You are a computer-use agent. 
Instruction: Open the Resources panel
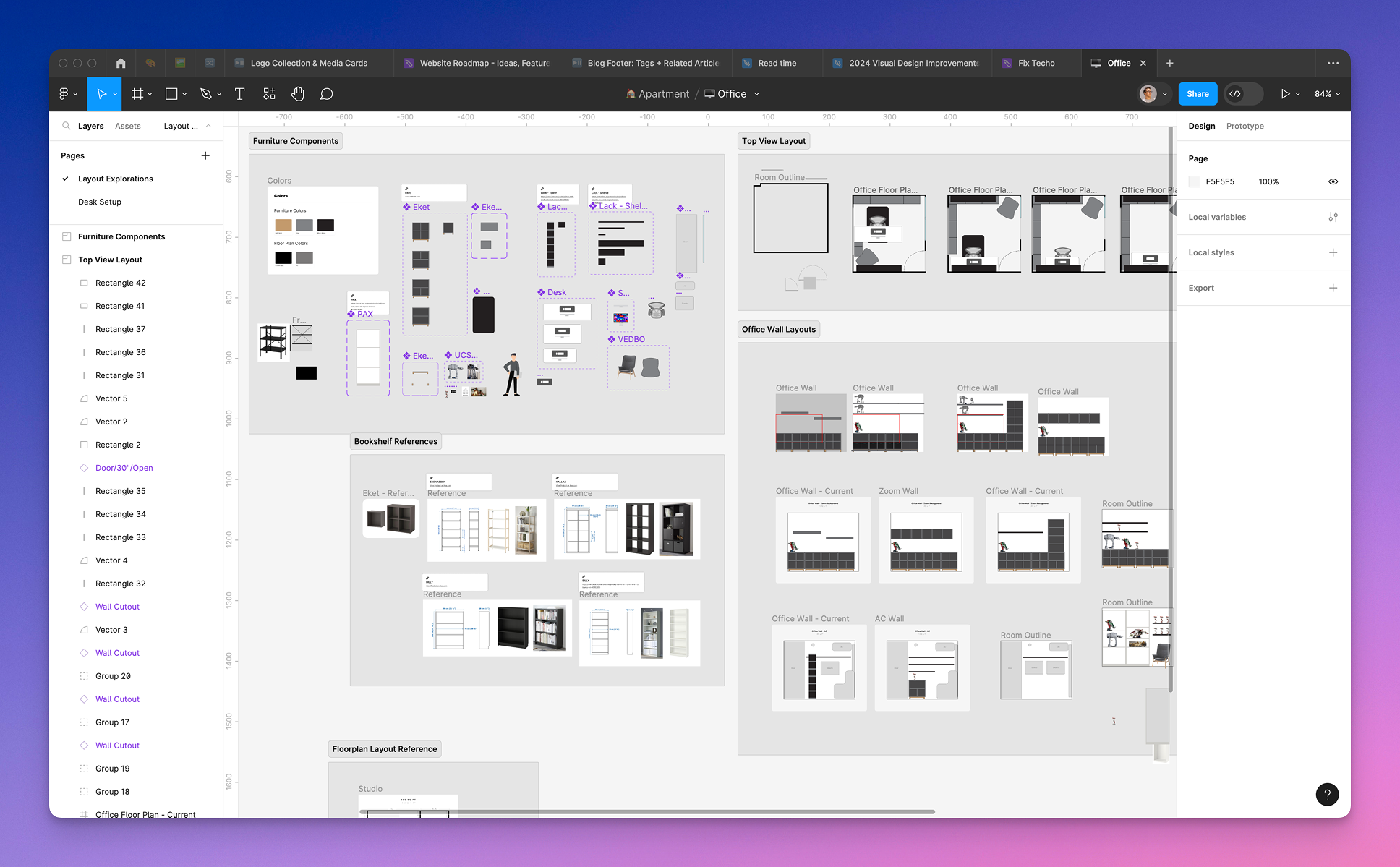268,93
